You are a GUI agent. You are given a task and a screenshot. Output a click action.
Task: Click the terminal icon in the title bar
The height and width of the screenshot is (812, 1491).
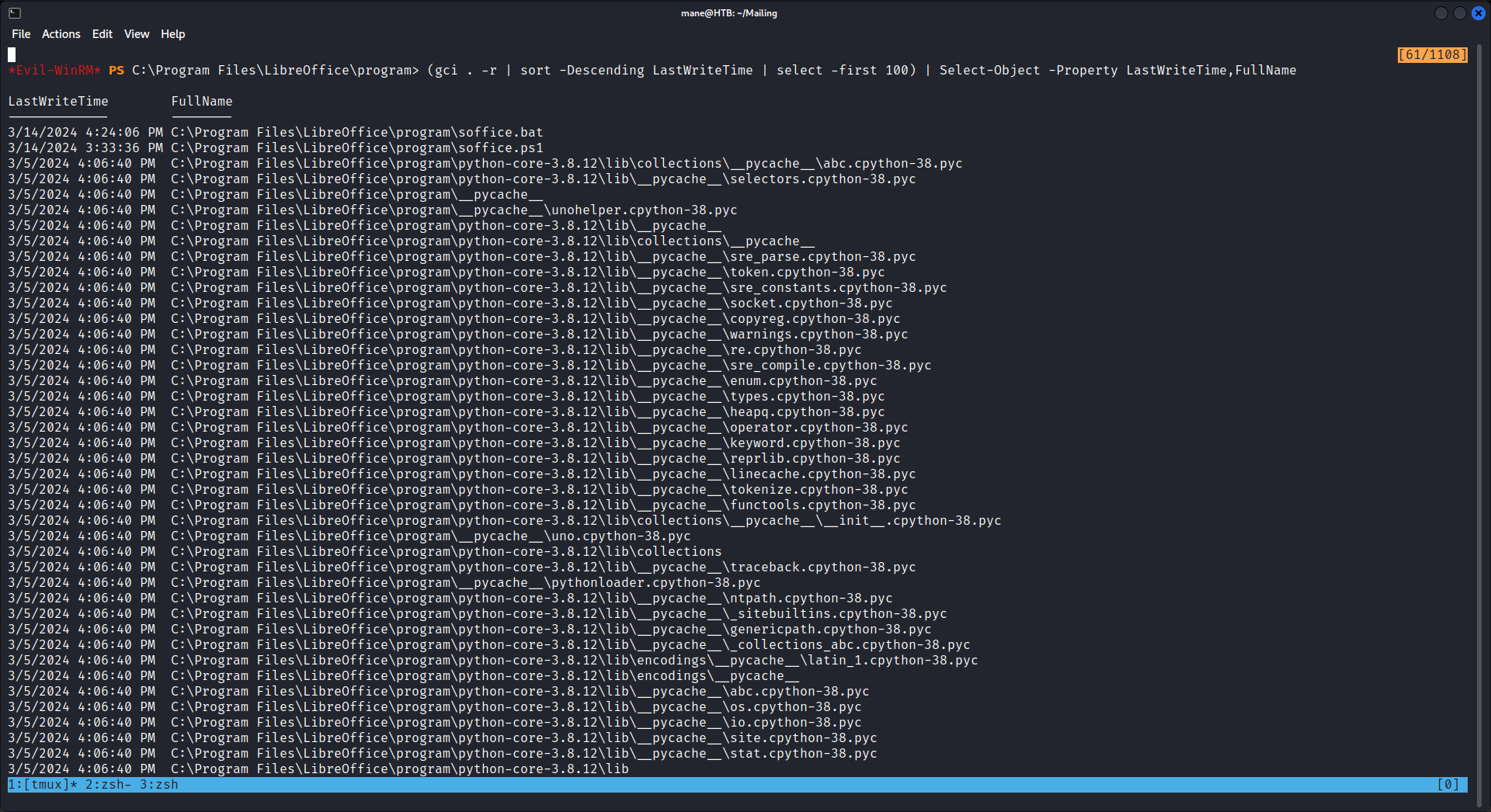point(15,13)
